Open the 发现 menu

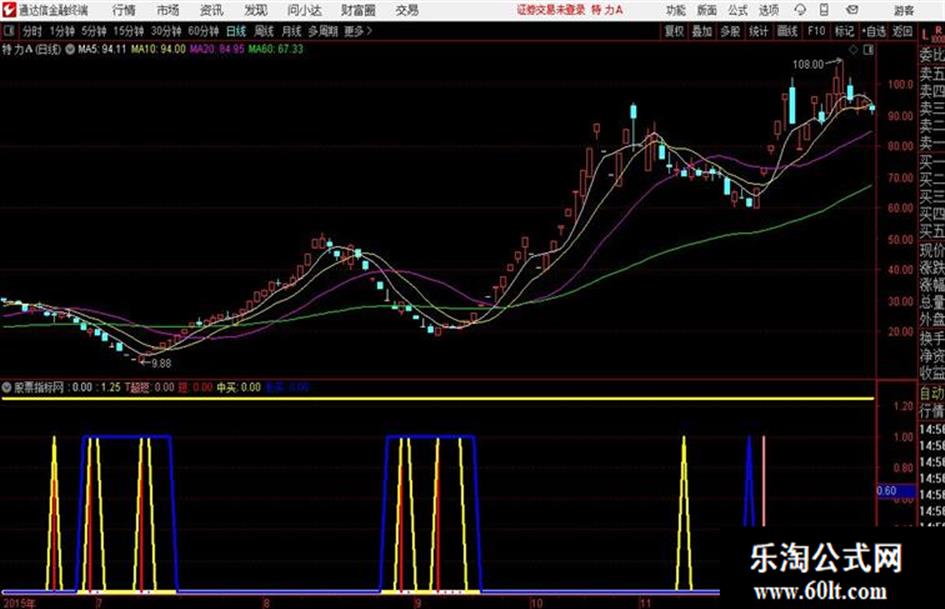(x=255, y=10)
